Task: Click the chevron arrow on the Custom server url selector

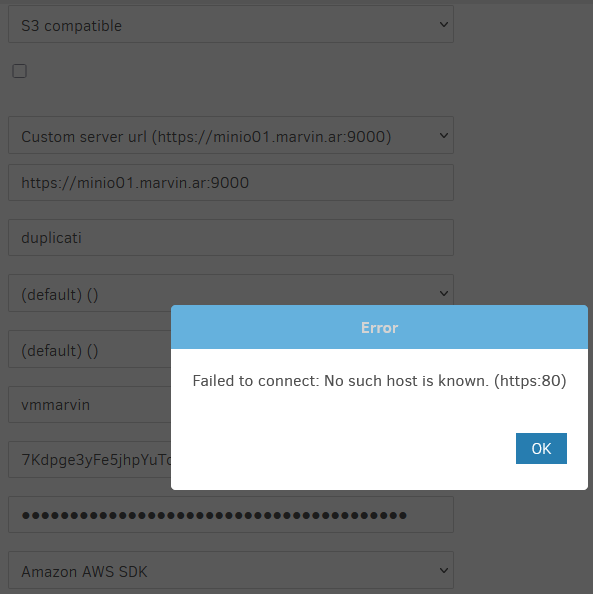Action: (444, 136)
